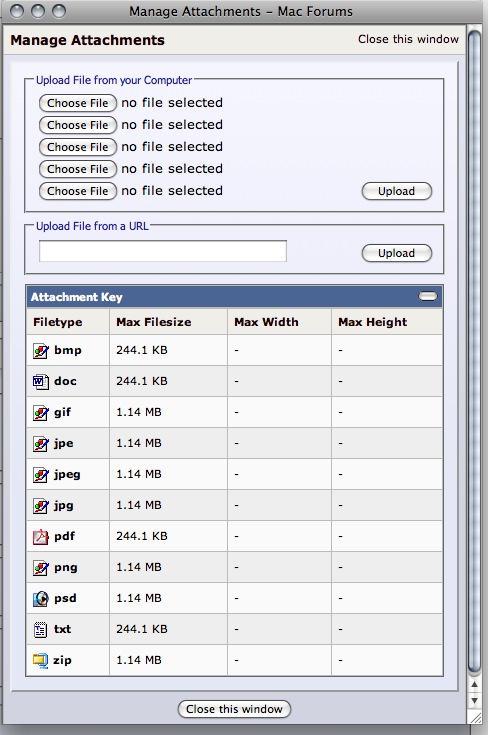
Task: Click the bottom 'Close this window' button
Action: (x=234, y=709)
